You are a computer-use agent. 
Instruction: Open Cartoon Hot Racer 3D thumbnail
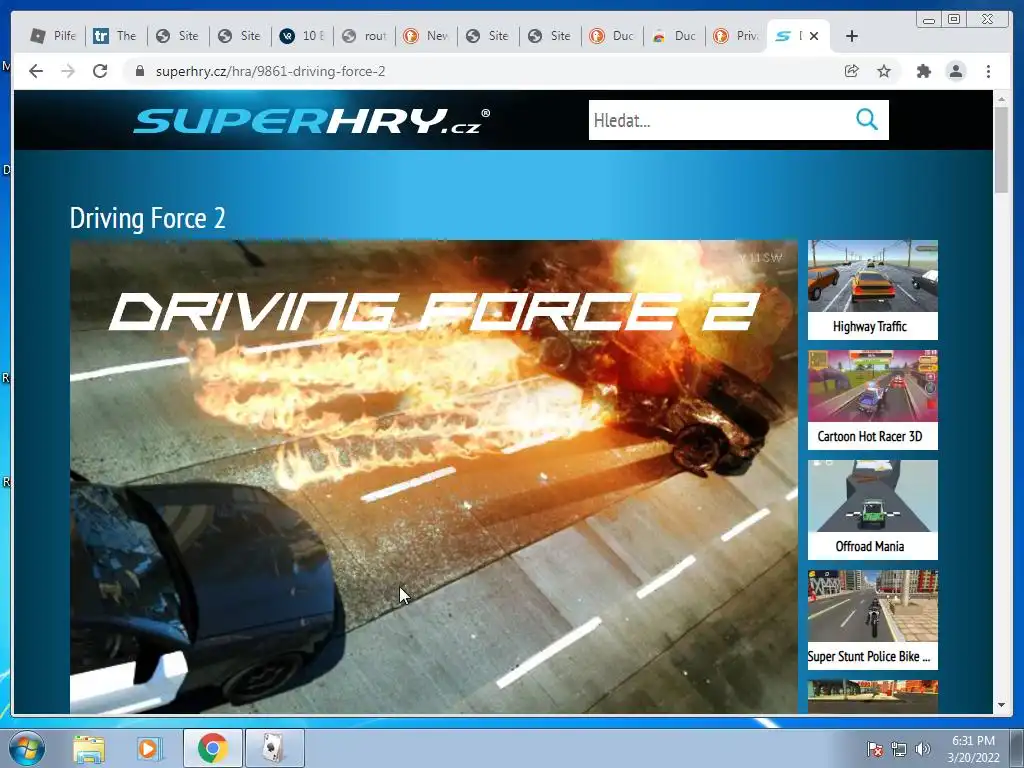click(872, 386)
